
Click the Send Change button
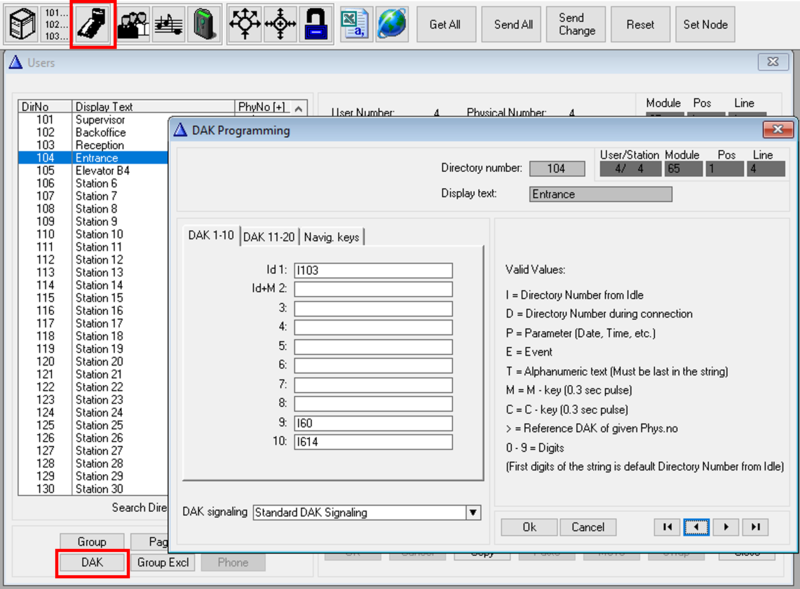pos(577,24)
